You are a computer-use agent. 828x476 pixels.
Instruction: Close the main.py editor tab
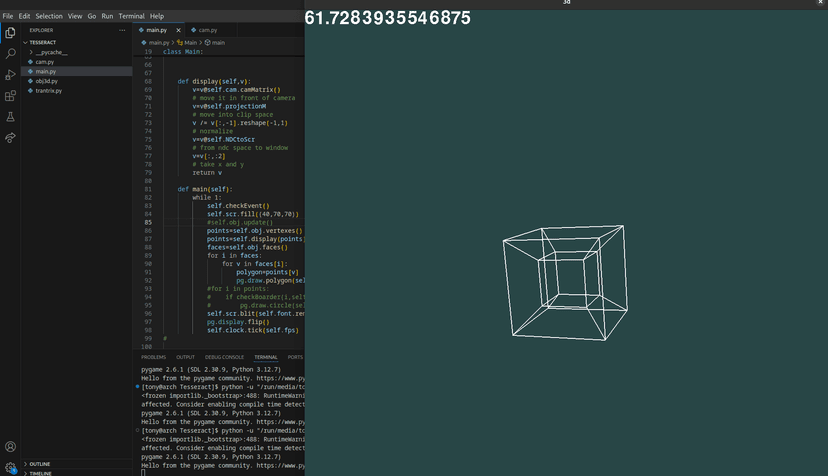(x=177, y=30)
